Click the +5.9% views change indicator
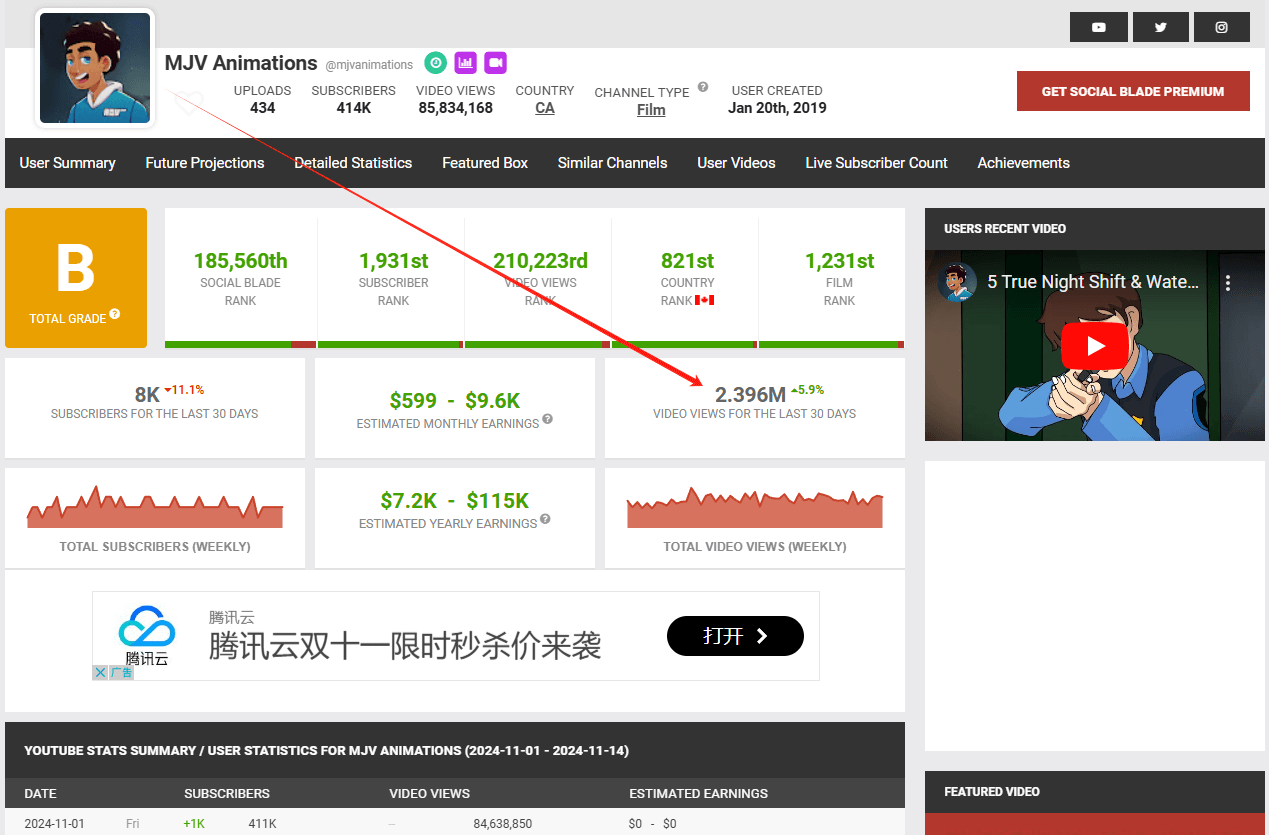Viewport: 1269px width, 835px height. [807, 390]
